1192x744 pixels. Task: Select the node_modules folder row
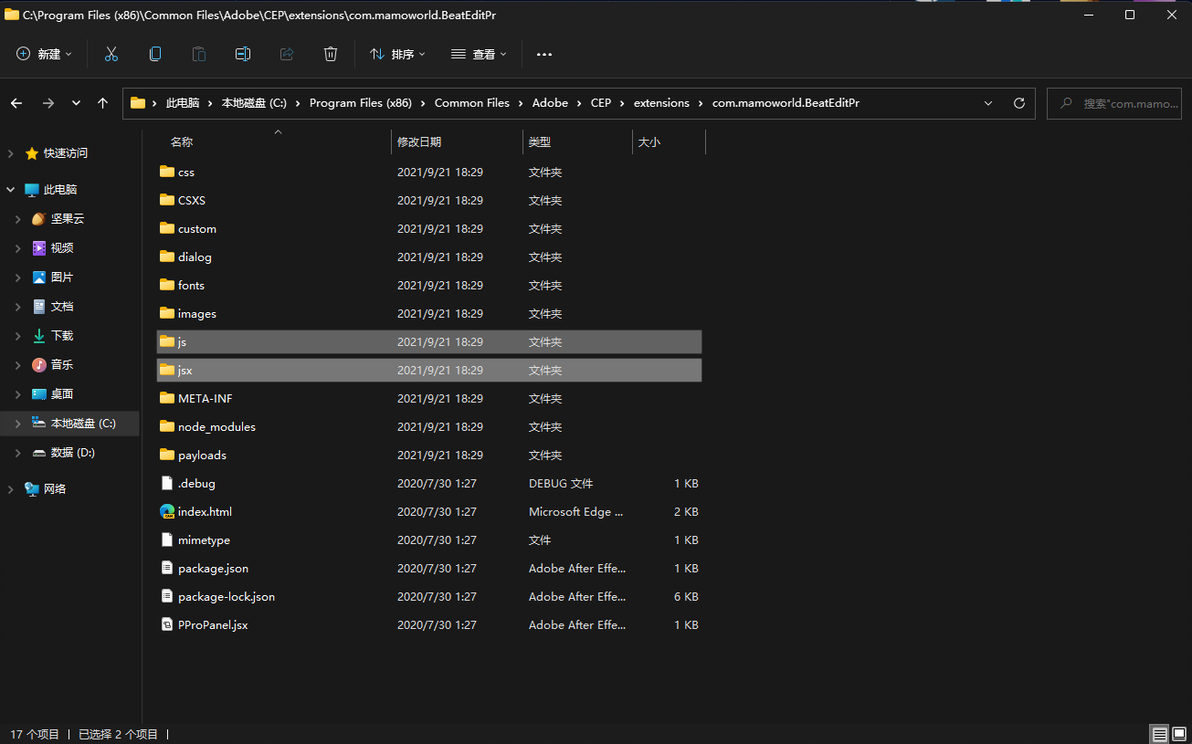click(430, 427)
